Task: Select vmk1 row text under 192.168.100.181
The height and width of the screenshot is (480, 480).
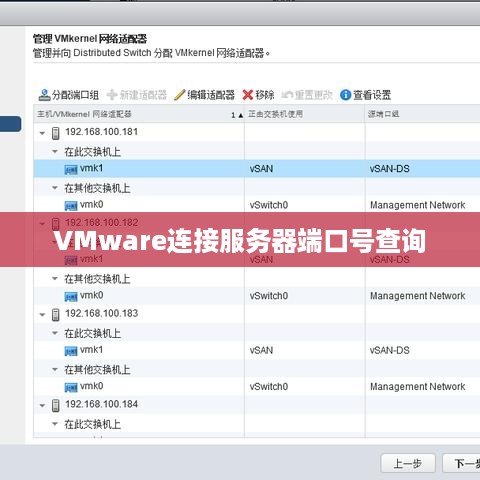Action: pyautogui.click(x=91, y=168)
